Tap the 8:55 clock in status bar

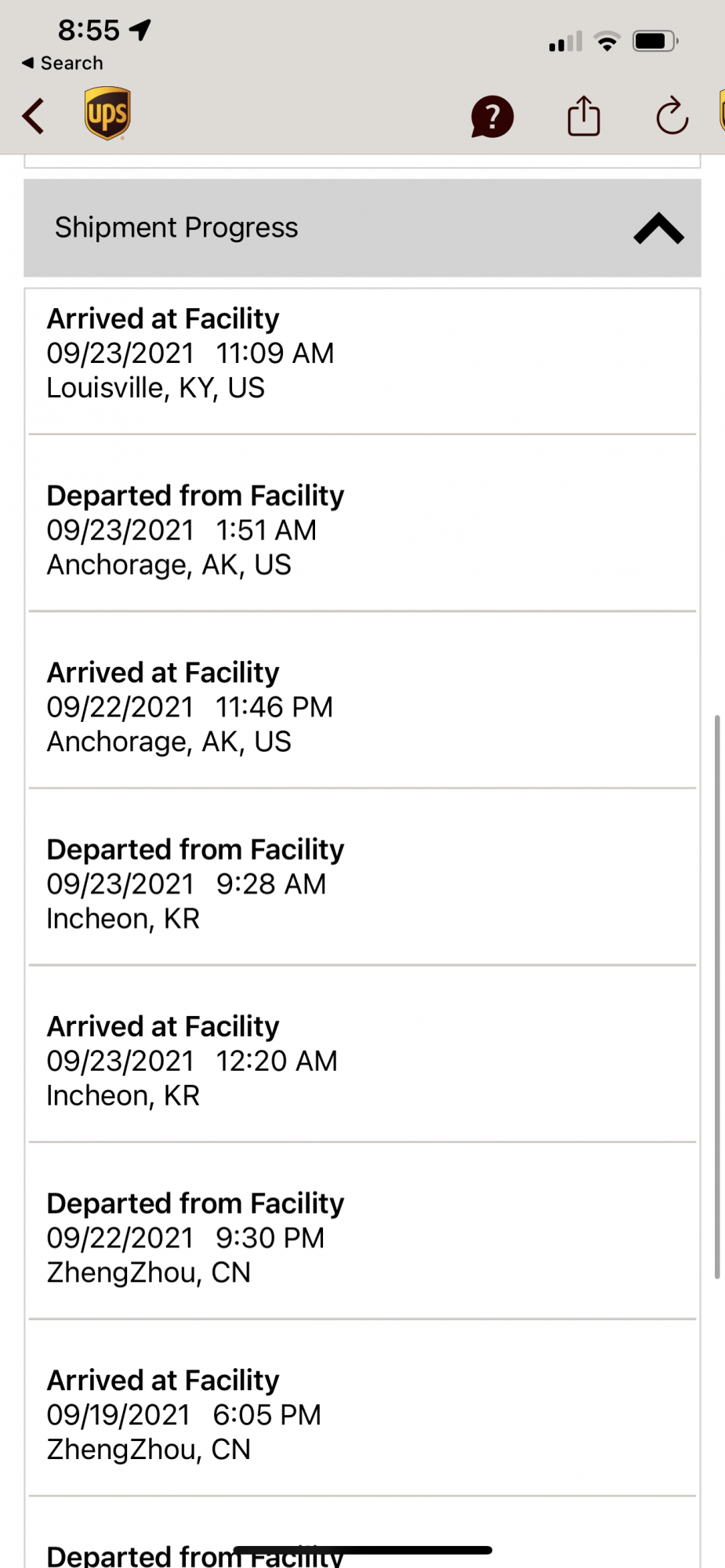[89, 31]
